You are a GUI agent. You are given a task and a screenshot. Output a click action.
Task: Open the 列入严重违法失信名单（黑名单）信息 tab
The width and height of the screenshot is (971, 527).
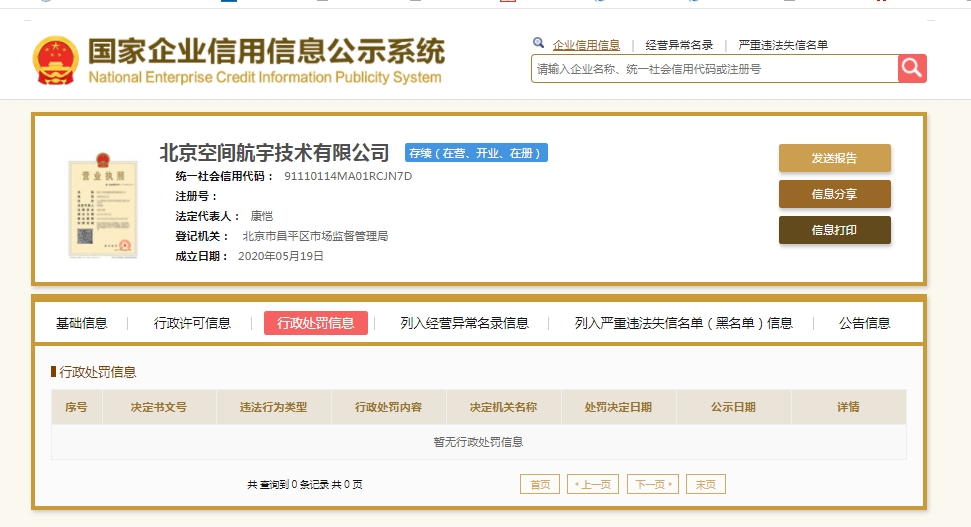click(x=684, y=323)
